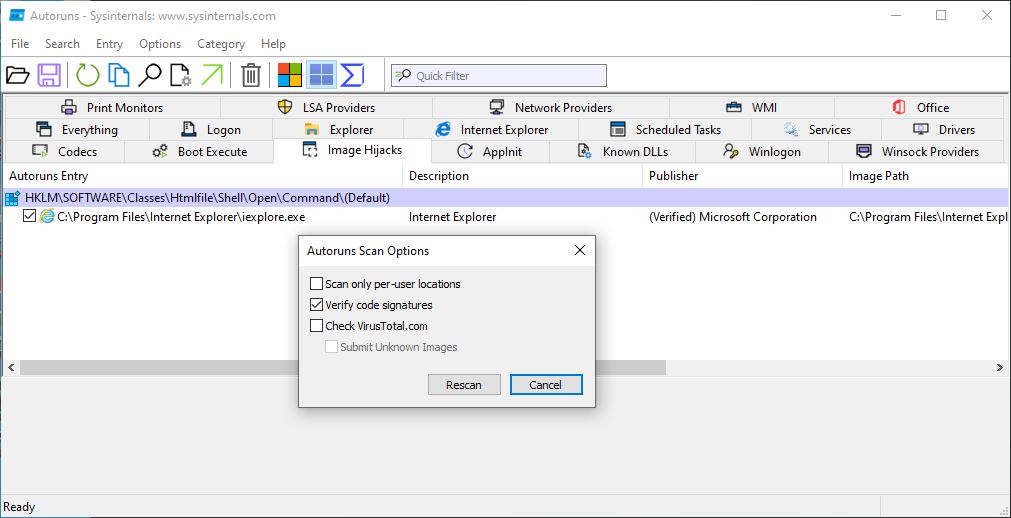The width and height of the screenshot is (1011, 518).
Task: Go to the Drivers tab
Action: click(x=944, y=130)
